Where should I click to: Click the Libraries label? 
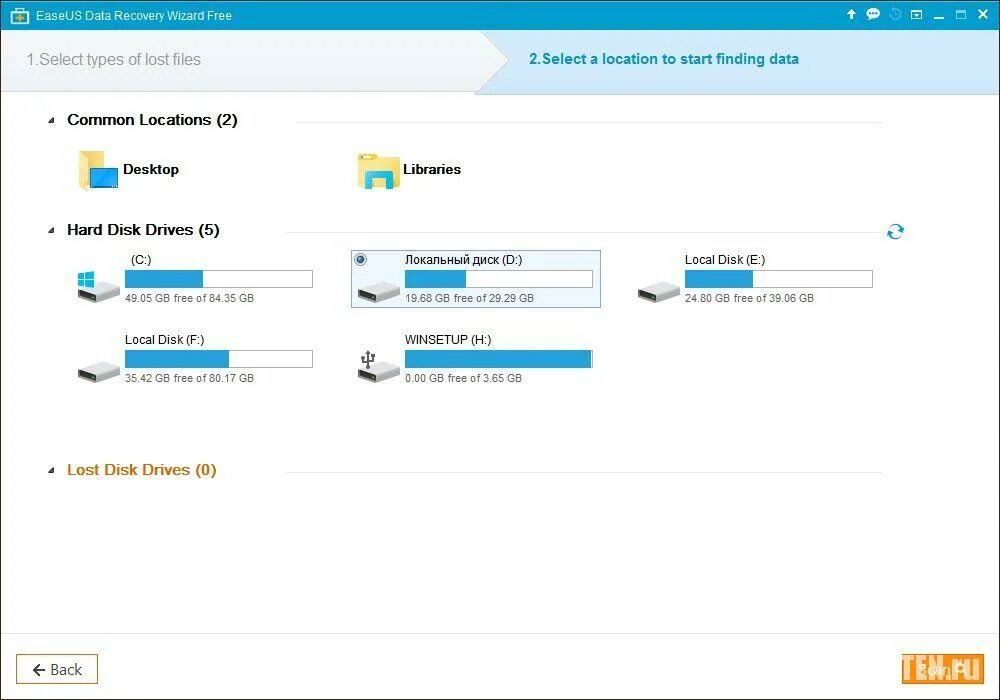coord(432,170)
